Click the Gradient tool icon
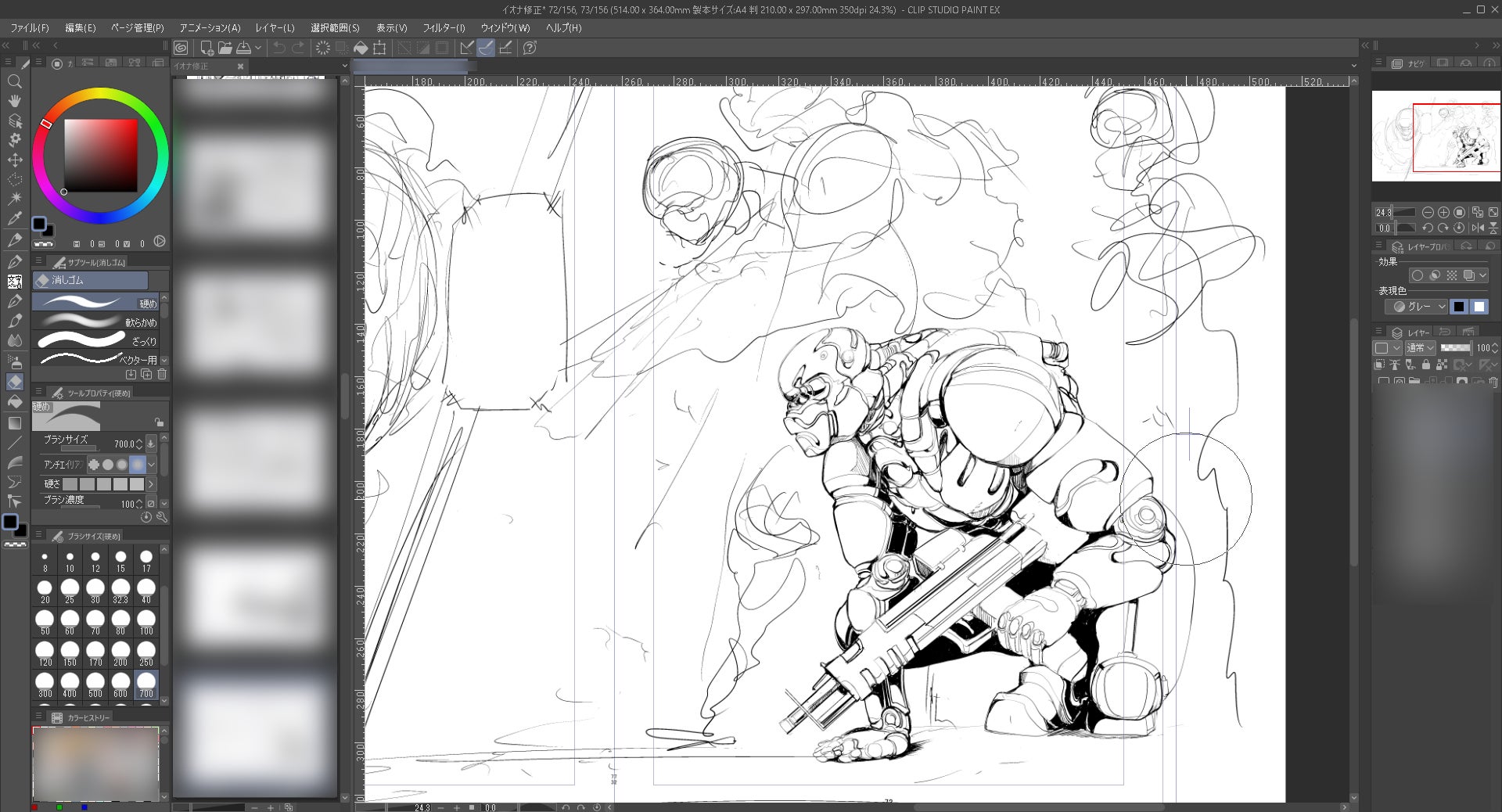Viewport: 1502px width, 812px height. pos(14,423)
